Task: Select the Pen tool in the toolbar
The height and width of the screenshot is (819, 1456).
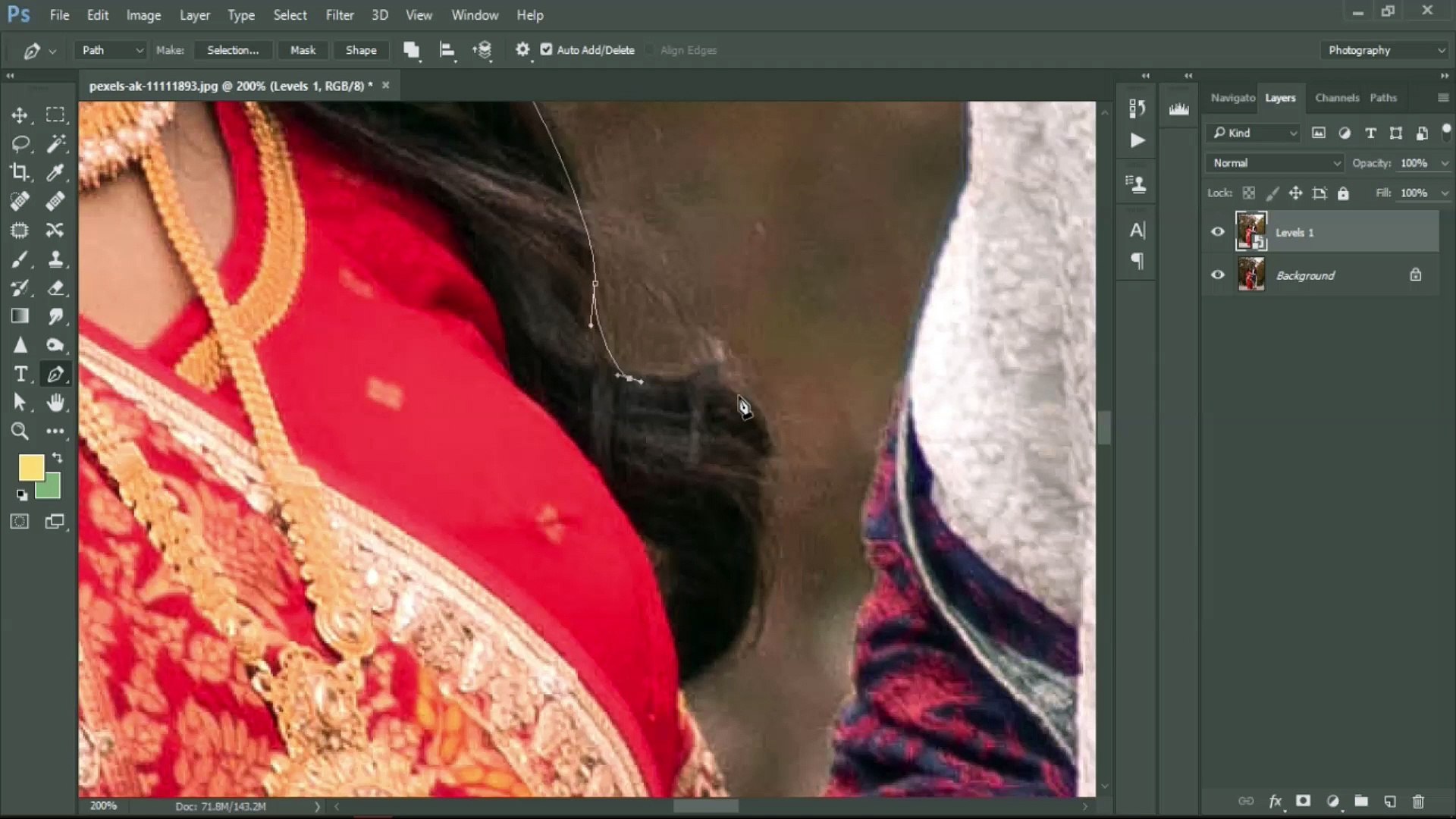Action: coord(55,373)
